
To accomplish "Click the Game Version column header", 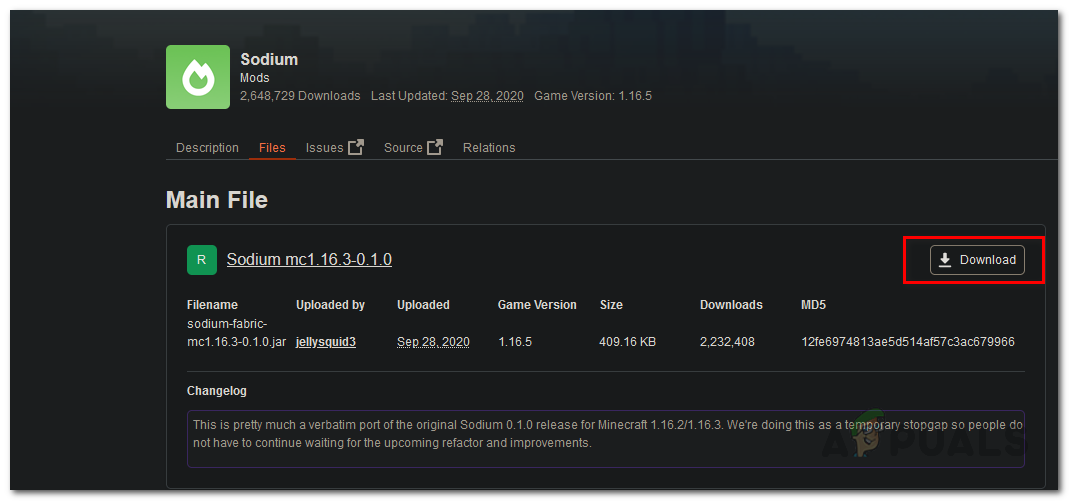I will point(537,305).
